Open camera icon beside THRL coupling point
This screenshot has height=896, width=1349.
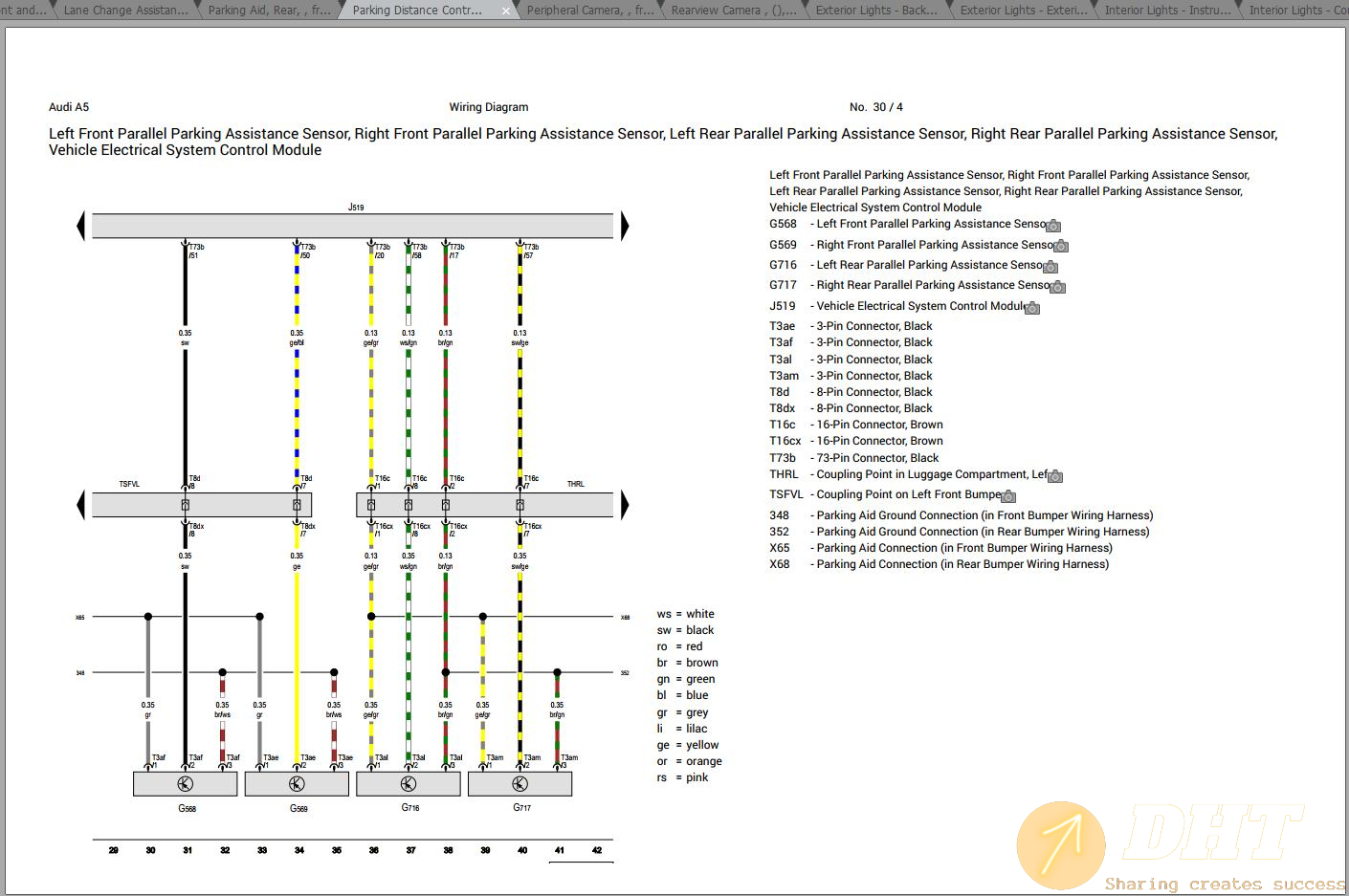click(1055, 475)
